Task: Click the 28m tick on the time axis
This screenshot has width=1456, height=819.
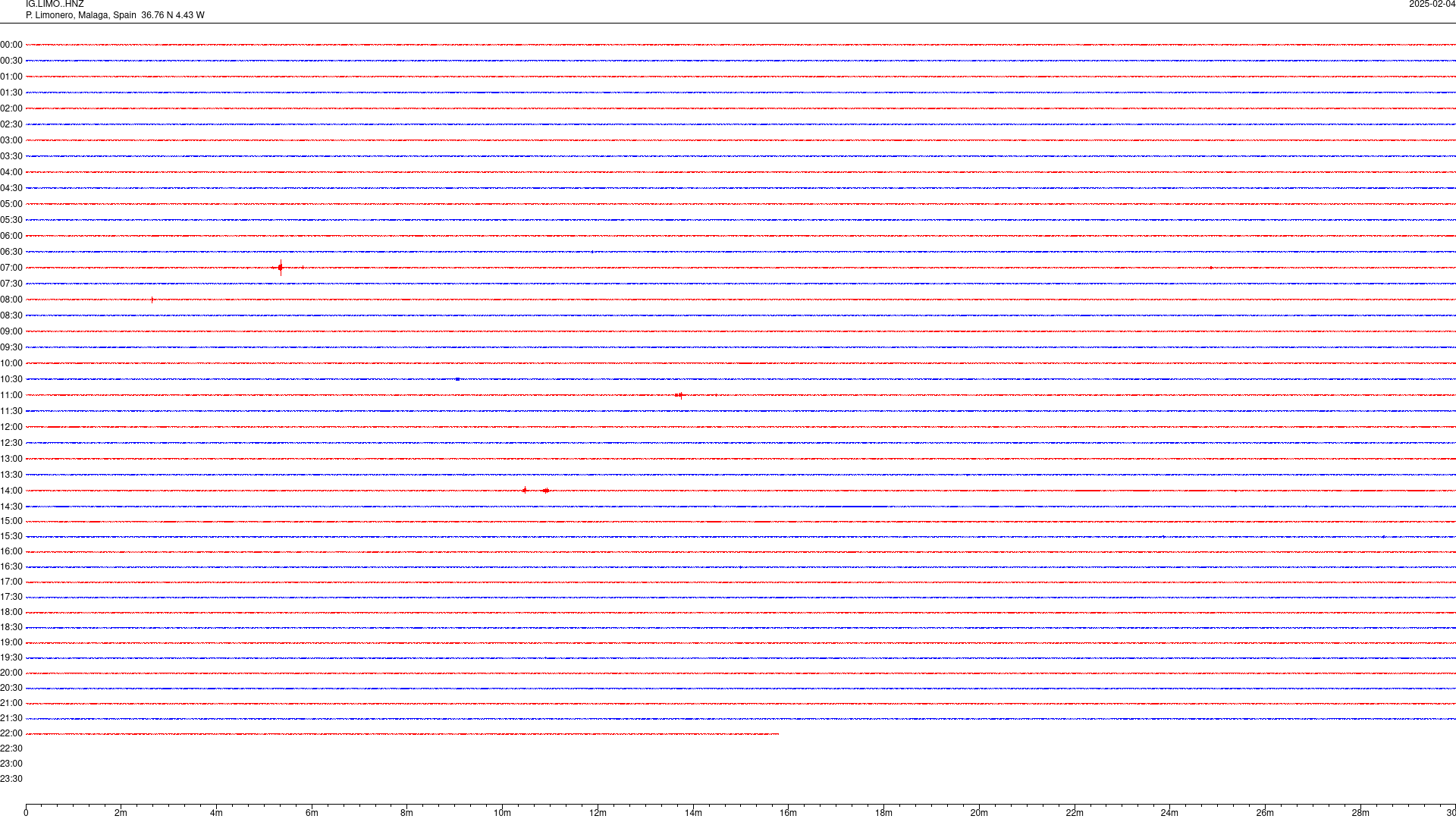Action: click(1360, 813)
